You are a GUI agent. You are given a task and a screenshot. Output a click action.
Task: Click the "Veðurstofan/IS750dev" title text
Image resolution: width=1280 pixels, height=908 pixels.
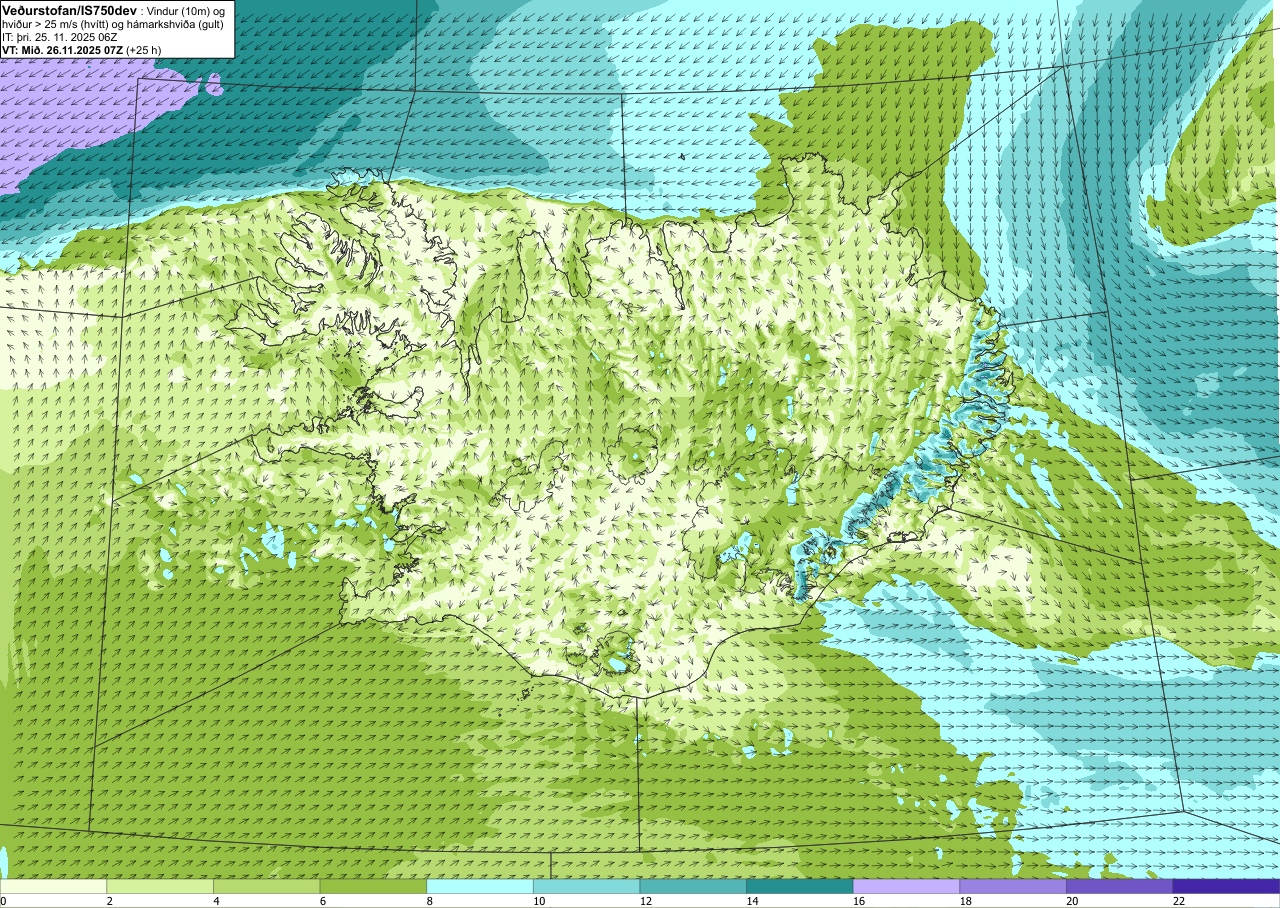point(70,10)
